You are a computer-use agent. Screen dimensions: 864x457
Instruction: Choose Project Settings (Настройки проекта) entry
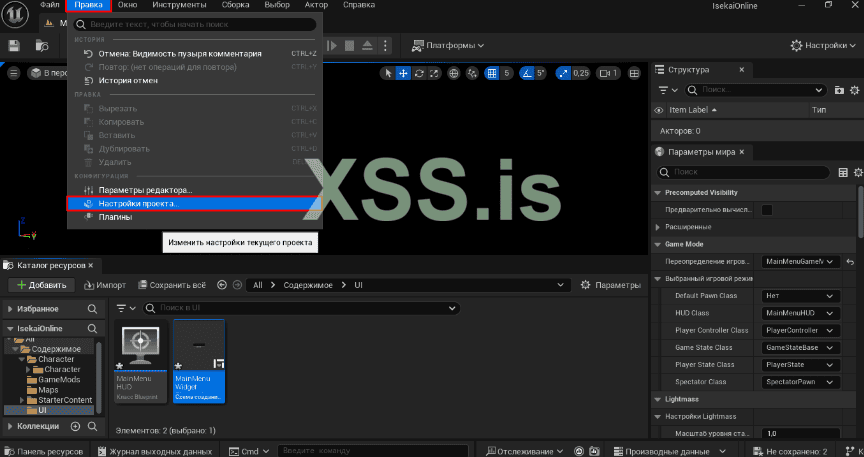(x=193, y=203)
